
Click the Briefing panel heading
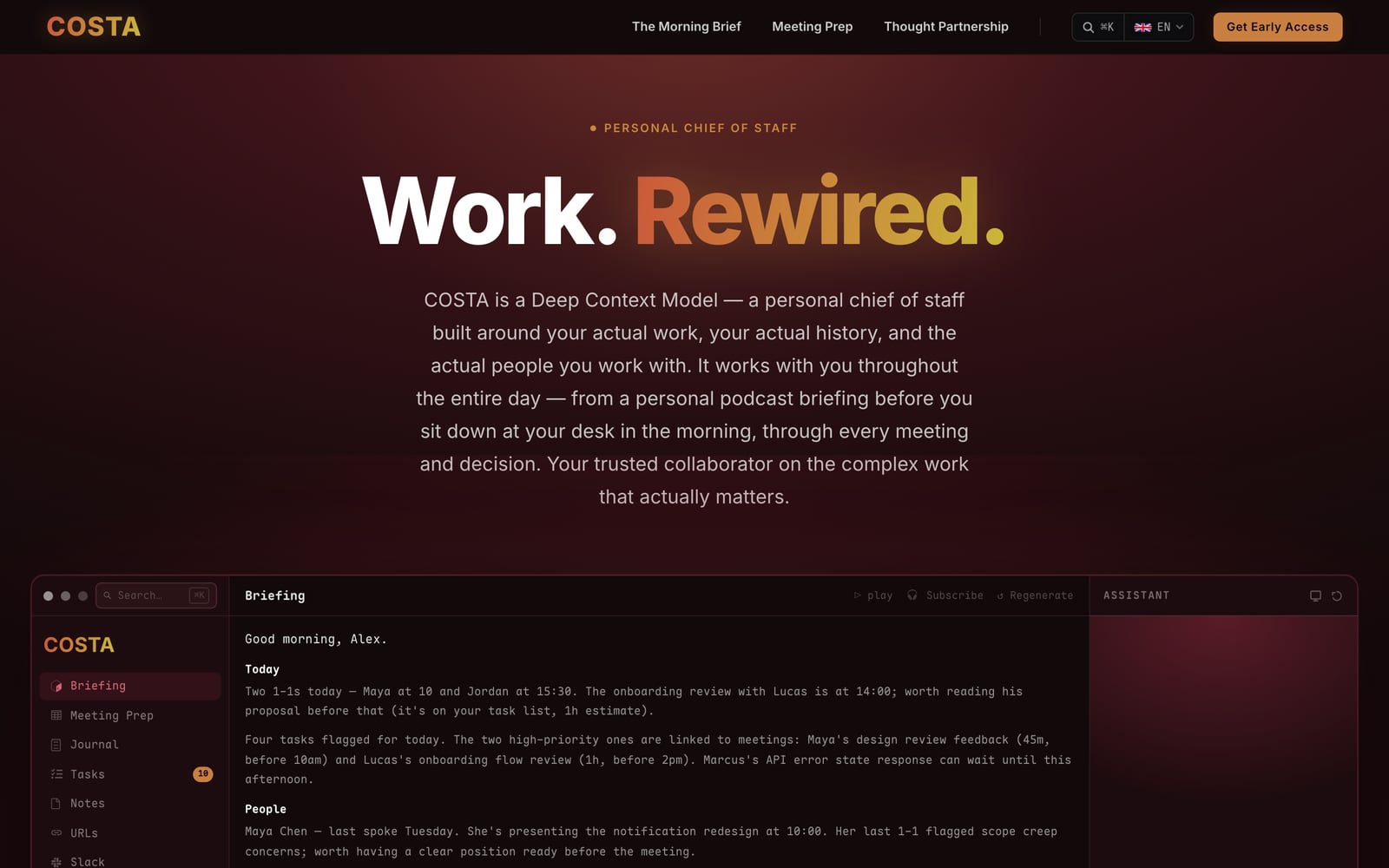tap(275, 595)
